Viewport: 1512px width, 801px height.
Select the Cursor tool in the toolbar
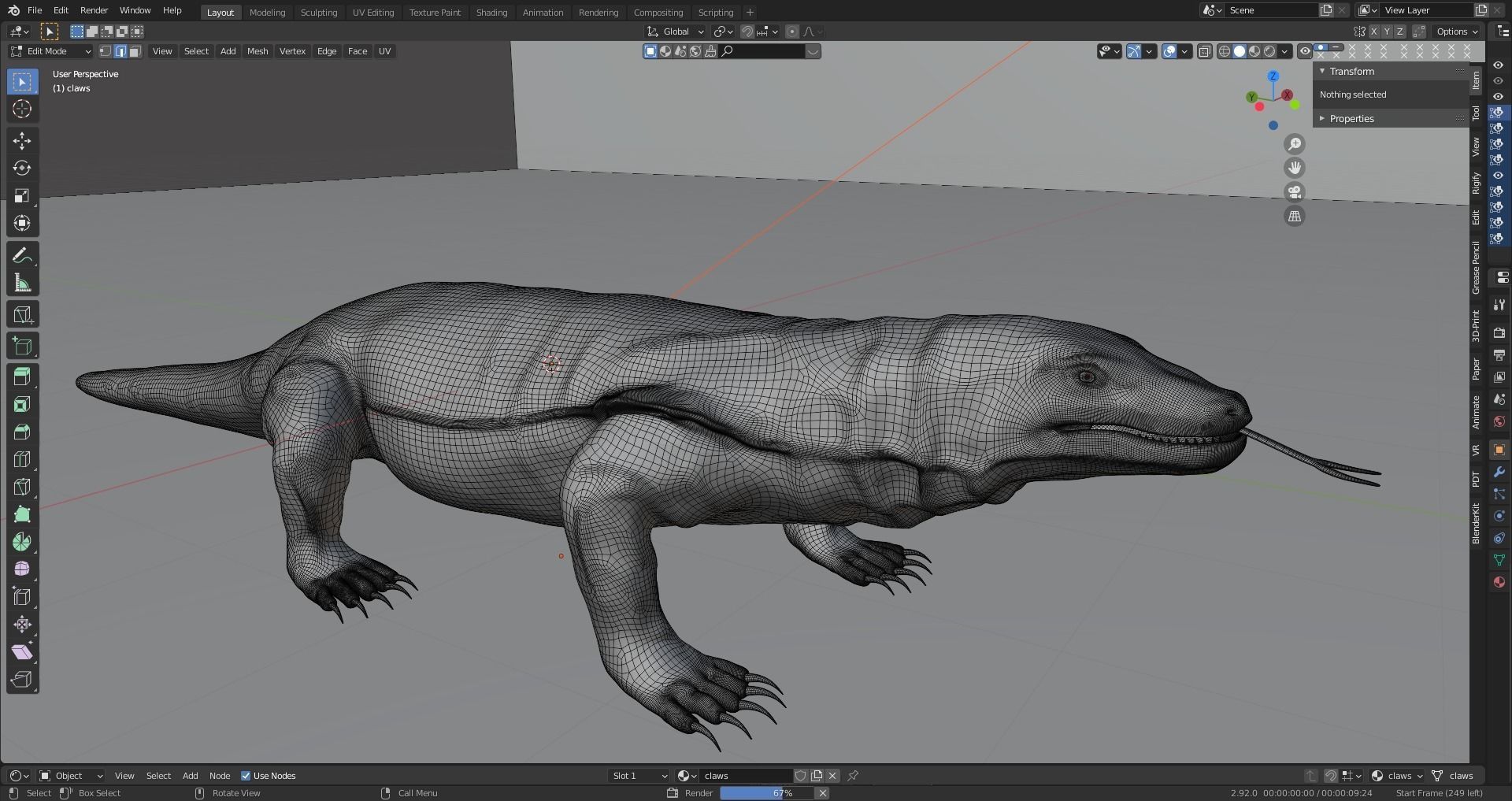point(22,109)
